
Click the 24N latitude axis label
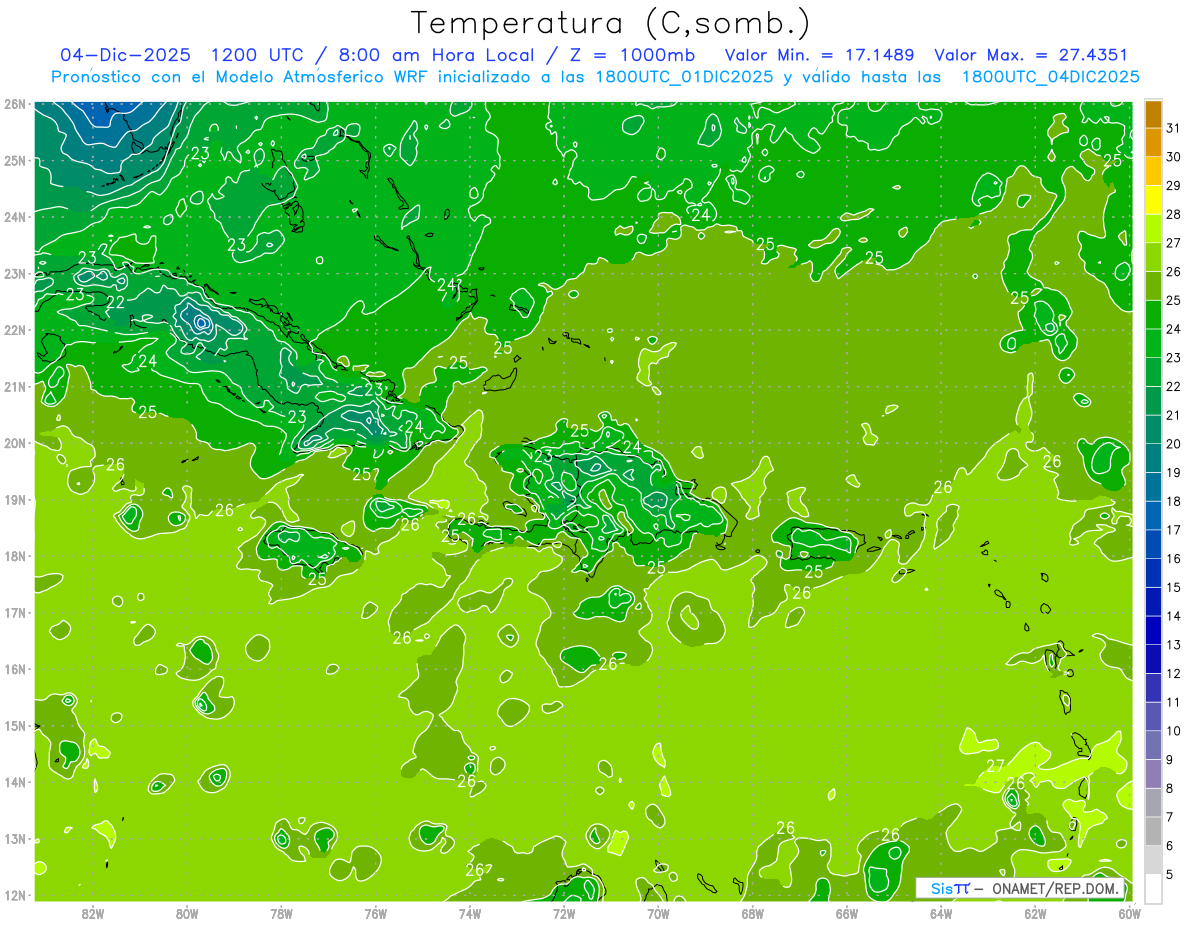(x=15, y=217)
